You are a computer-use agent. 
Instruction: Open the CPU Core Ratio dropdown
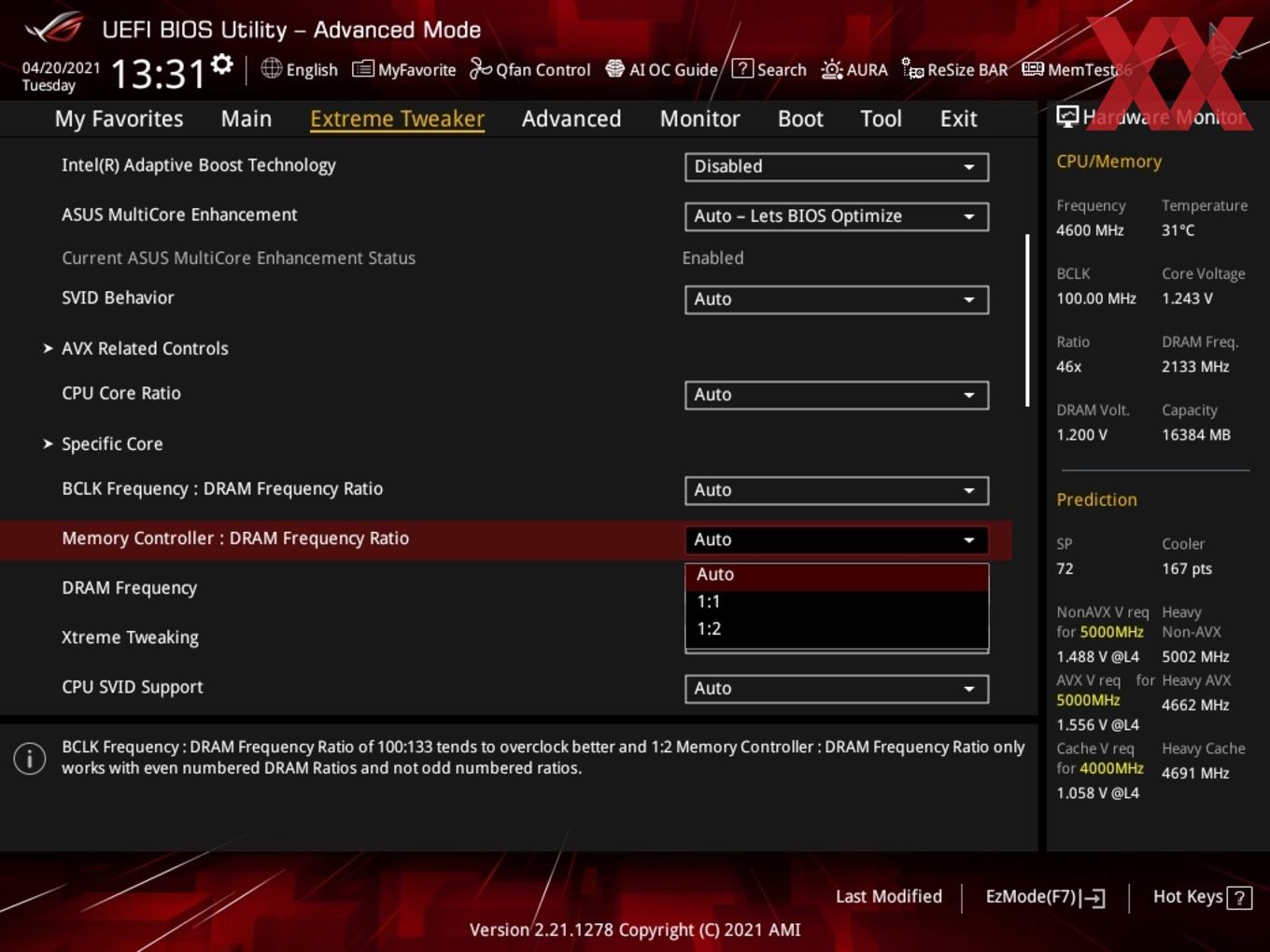[x=837, y=394]
